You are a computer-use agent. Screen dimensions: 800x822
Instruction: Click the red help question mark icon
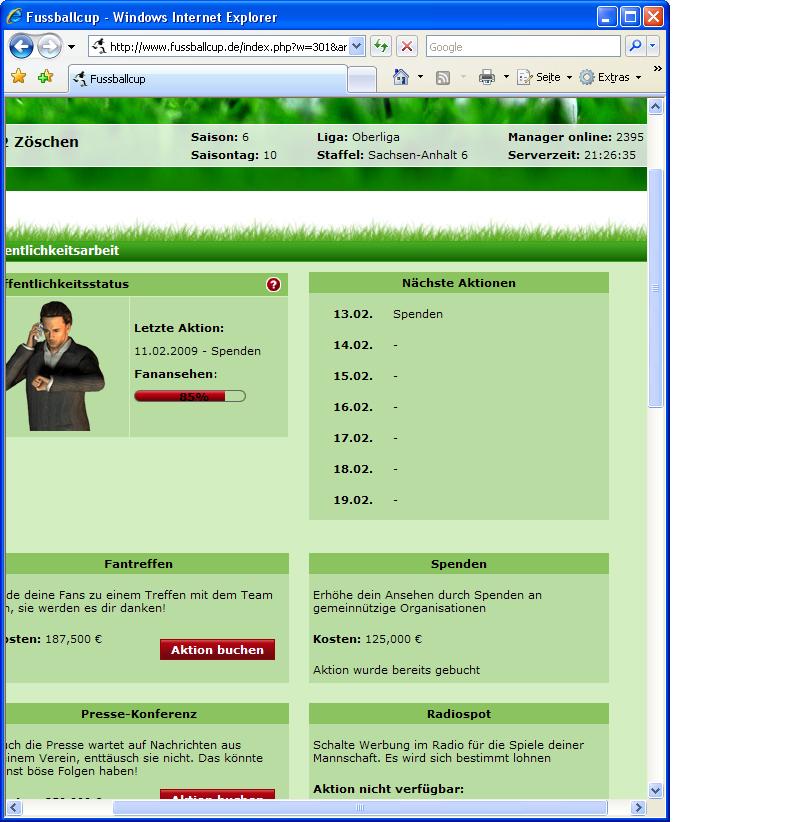[x=274, y=284]
